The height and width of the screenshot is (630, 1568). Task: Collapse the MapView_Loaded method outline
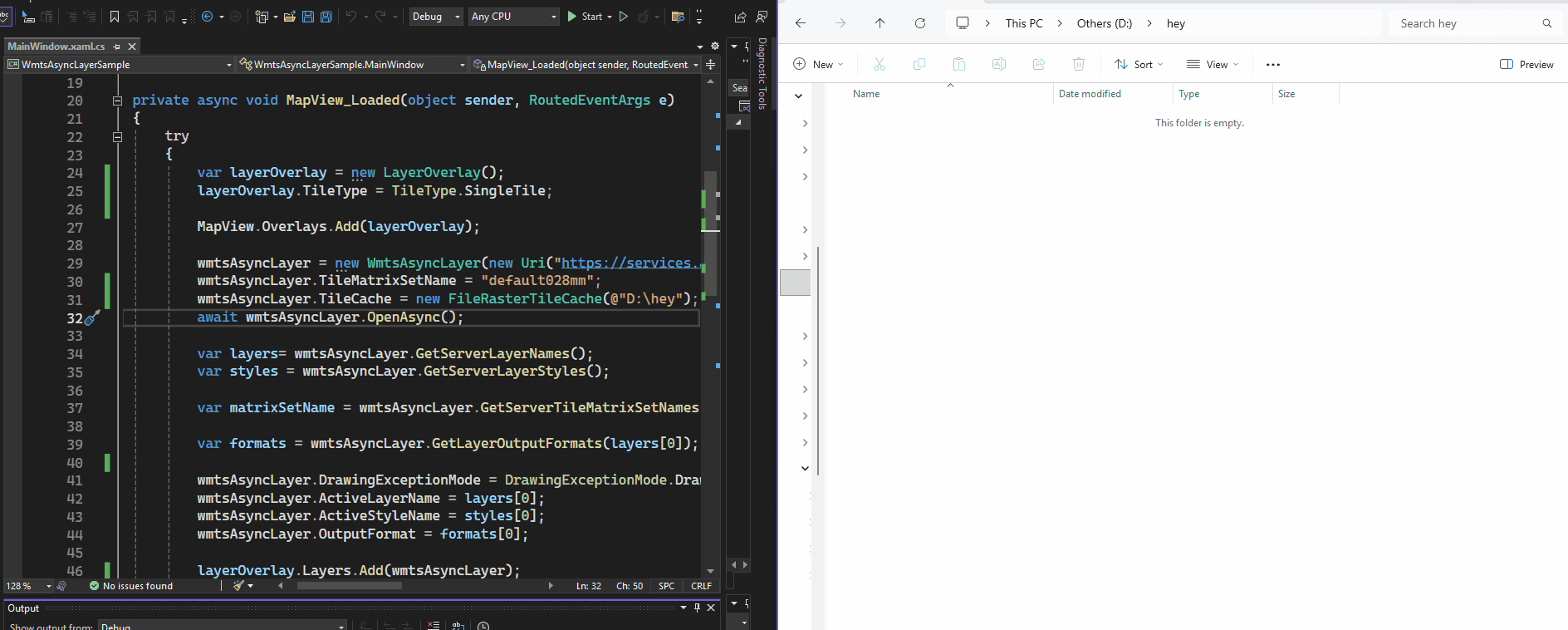click(117, 101)
